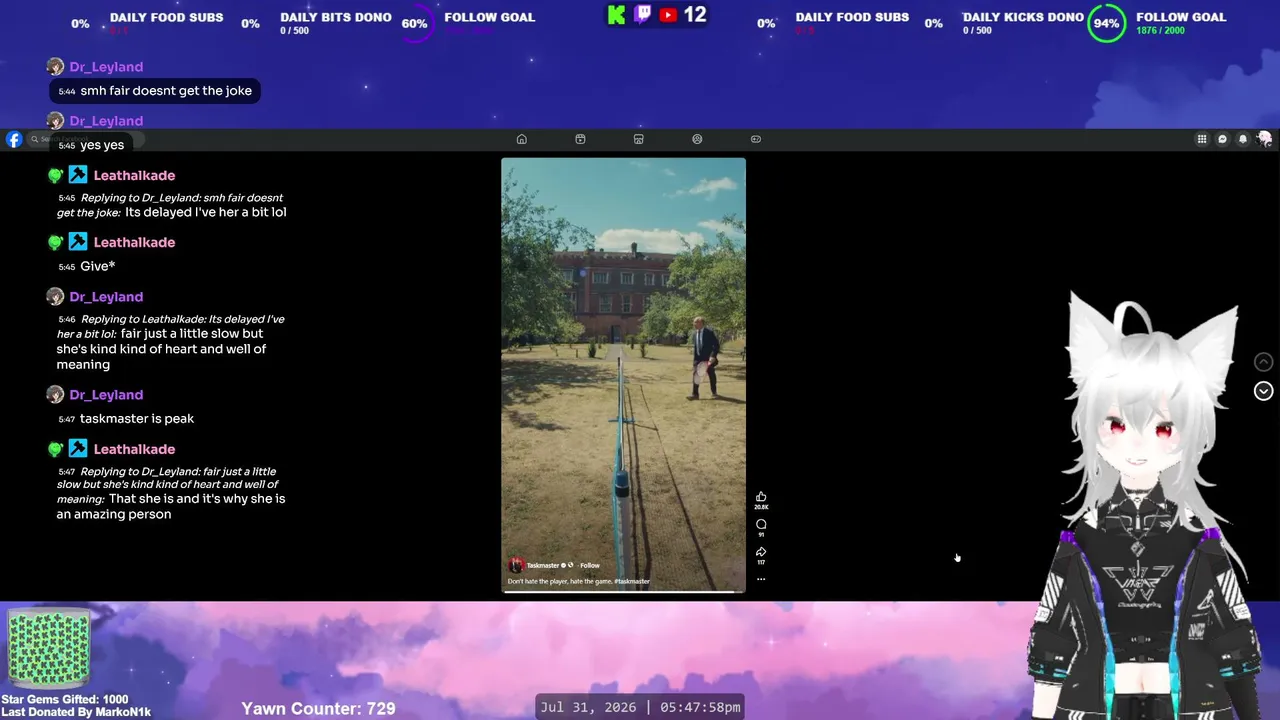
Task: Click the Kick logo in stream overlay
Action: (x=617, y=15)
